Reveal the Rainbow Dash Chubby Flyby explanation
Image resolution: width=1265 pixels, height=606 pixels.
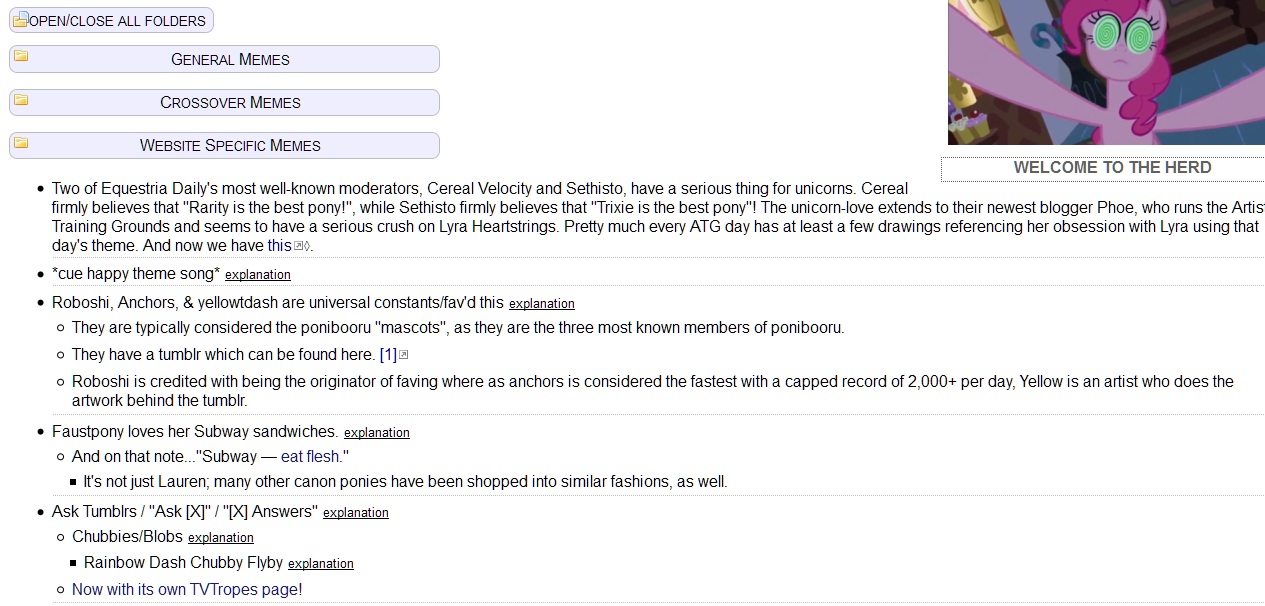(320, 564)
